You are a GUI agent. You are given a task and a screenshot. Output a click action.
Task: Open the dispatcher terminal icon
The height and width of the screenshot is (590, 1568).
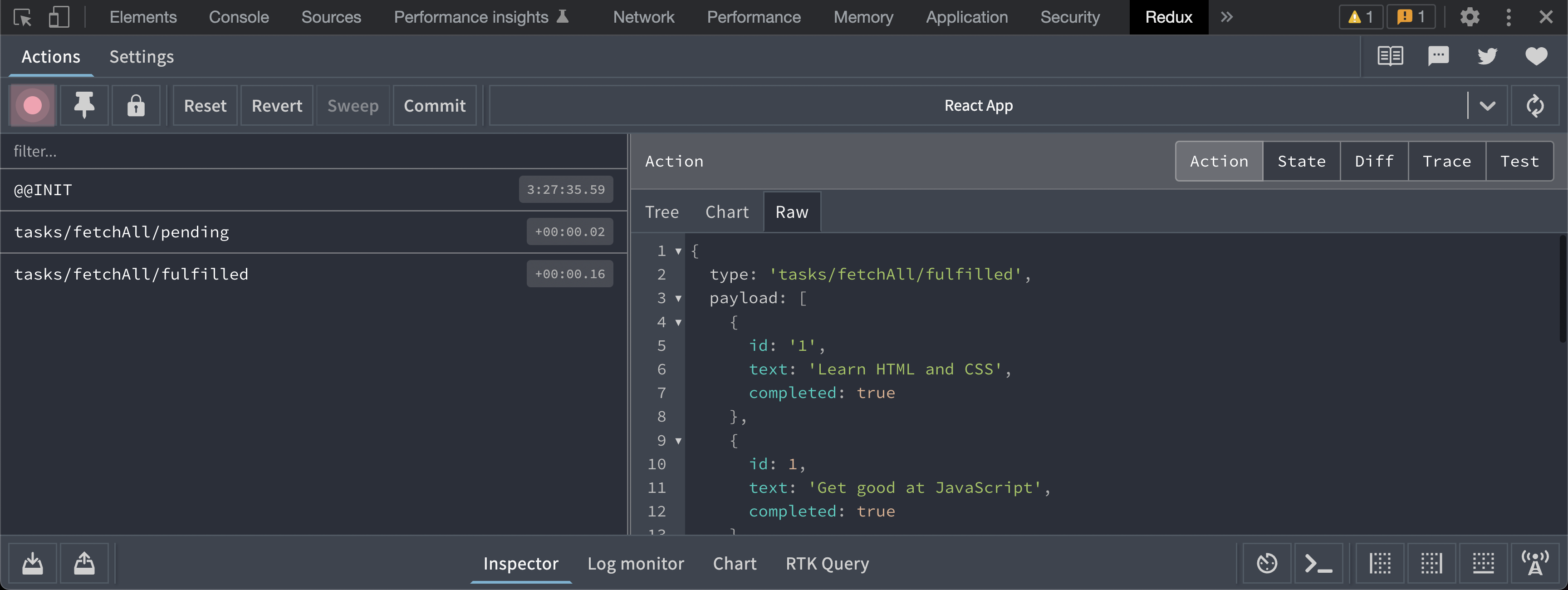tap(1318, 563)
